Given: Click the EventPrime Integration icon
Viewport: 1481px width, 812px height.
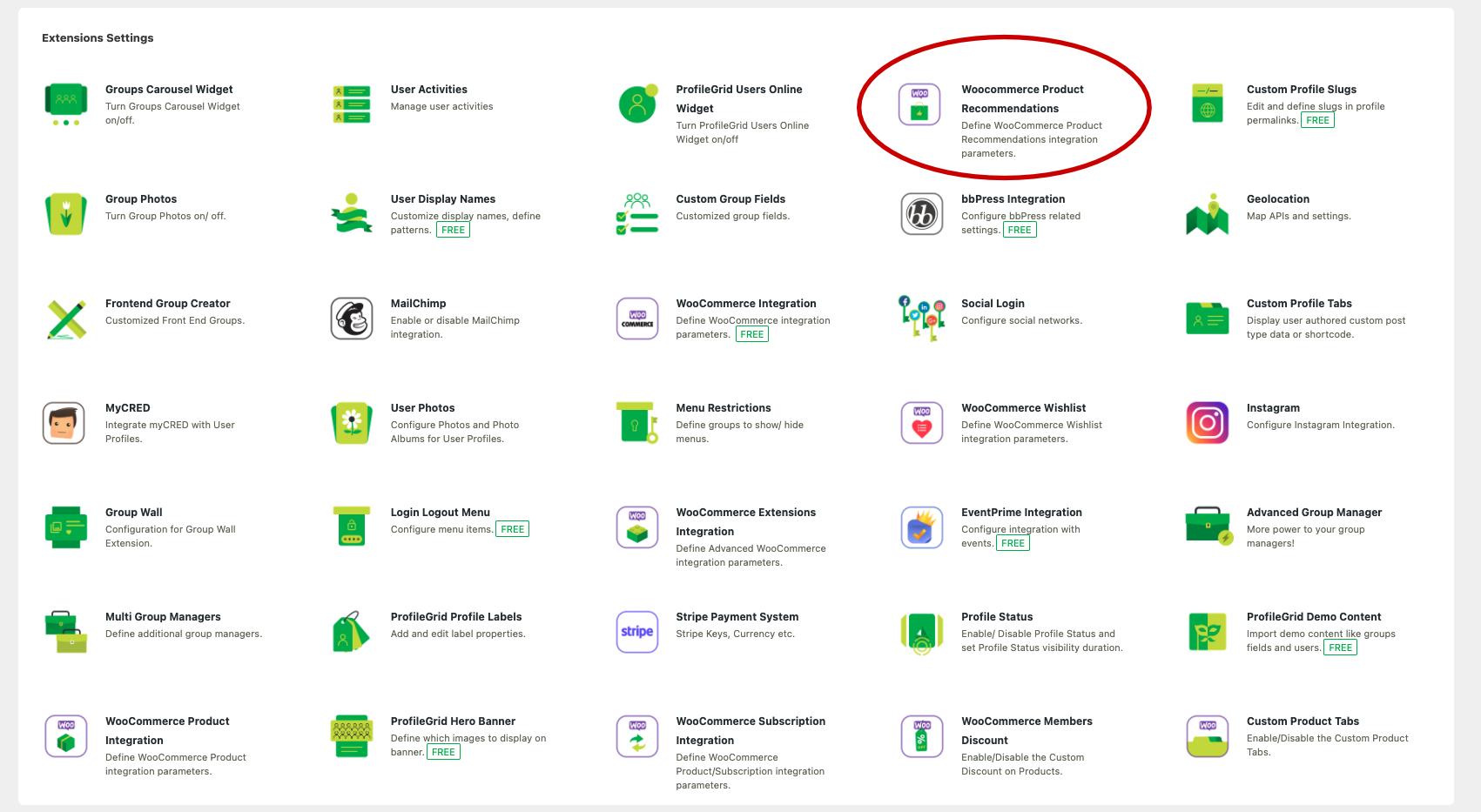Looking at the screenshot, I should click(921, 527).
